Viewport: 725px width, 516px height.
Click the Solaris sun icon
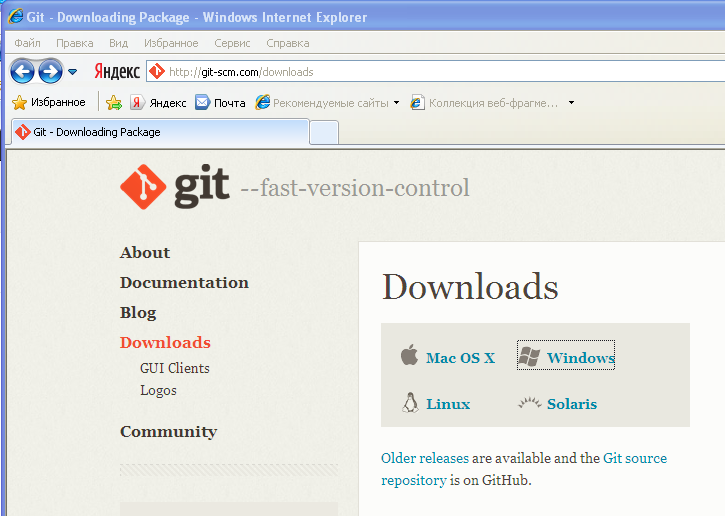pos(529,403)
